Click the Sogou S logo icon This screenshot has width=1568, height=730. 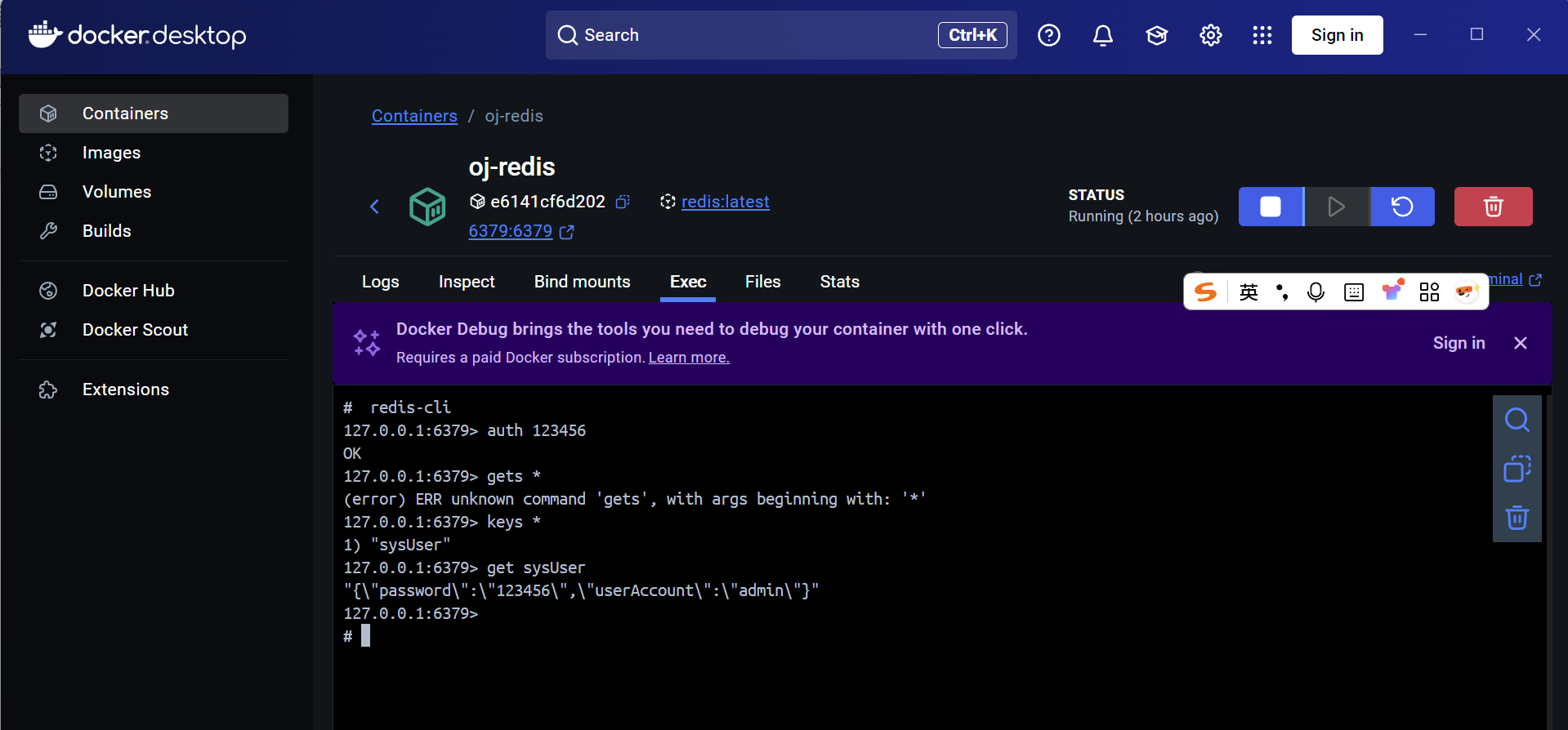click(1206, 292)
